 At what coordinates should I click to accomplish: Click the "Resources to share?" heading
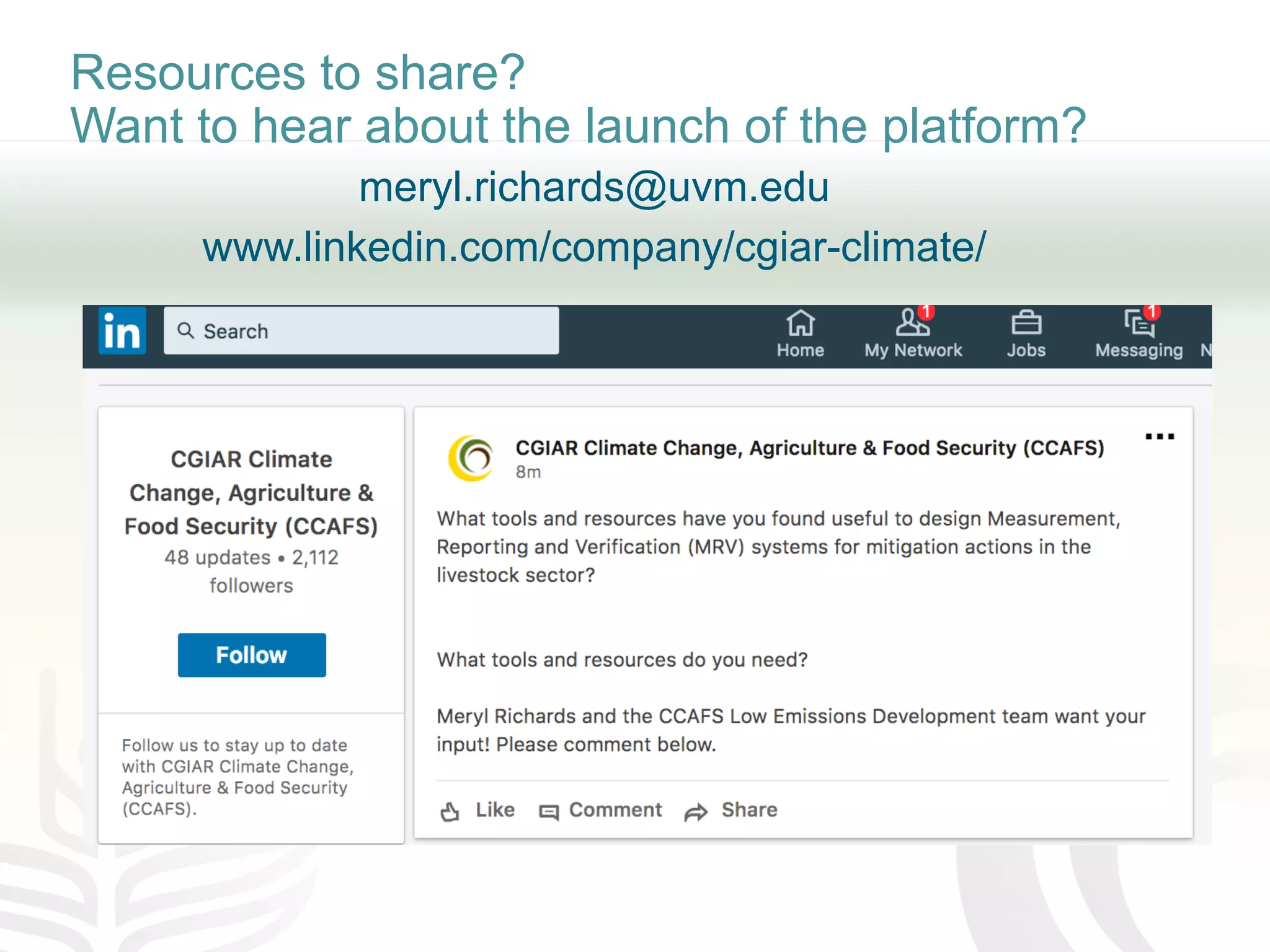click(298, 73)
